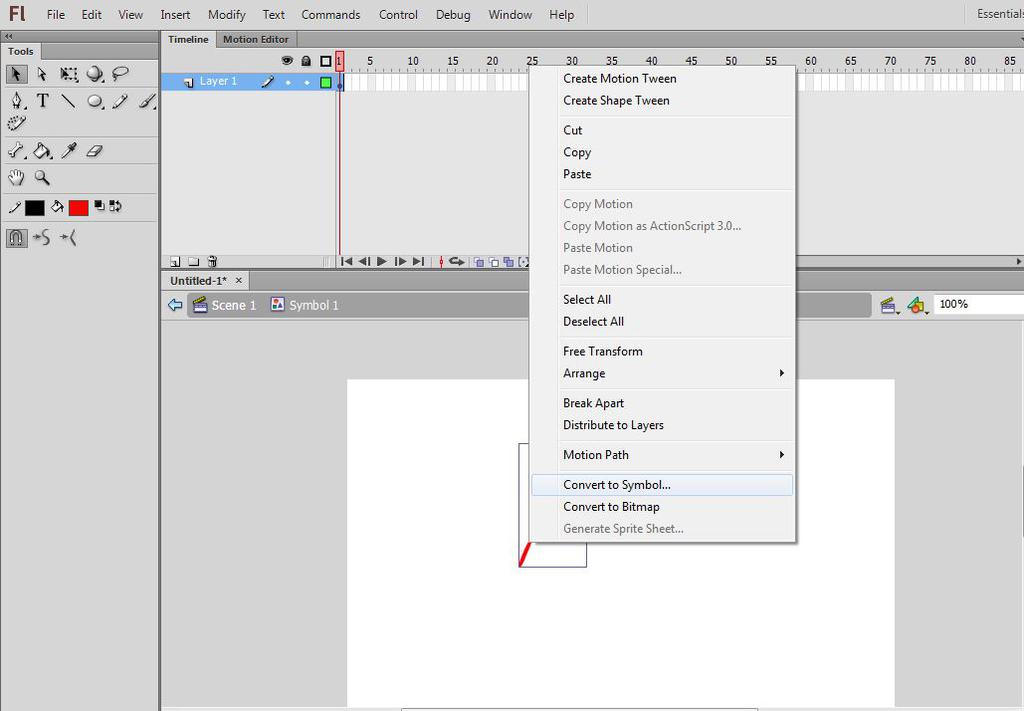Collapse the Tools panel double arrows

pyautogui.click(x=8, y=37)
